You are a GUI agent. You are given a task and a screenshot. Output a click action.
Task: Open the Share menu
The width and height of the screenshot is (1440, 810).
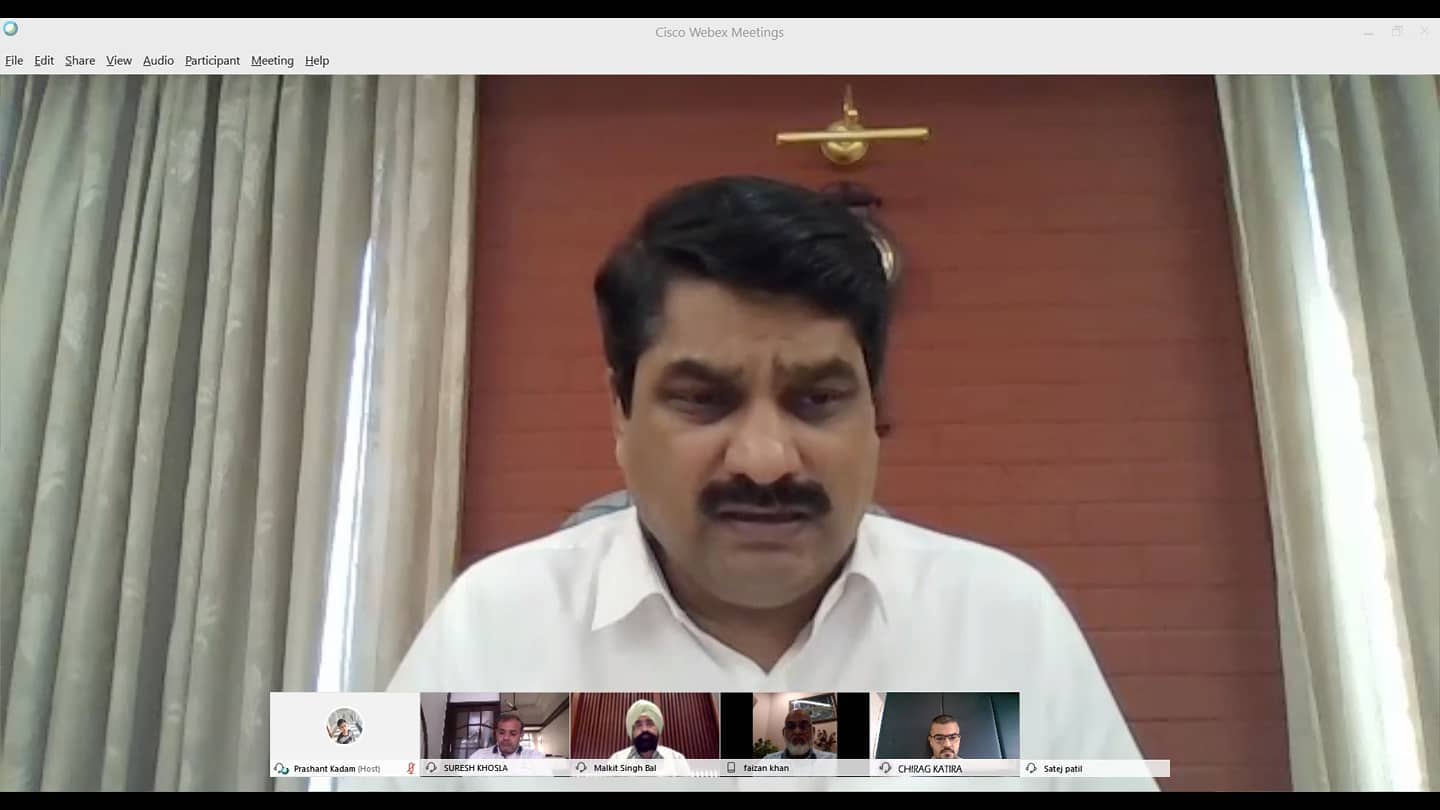[80, 60]
